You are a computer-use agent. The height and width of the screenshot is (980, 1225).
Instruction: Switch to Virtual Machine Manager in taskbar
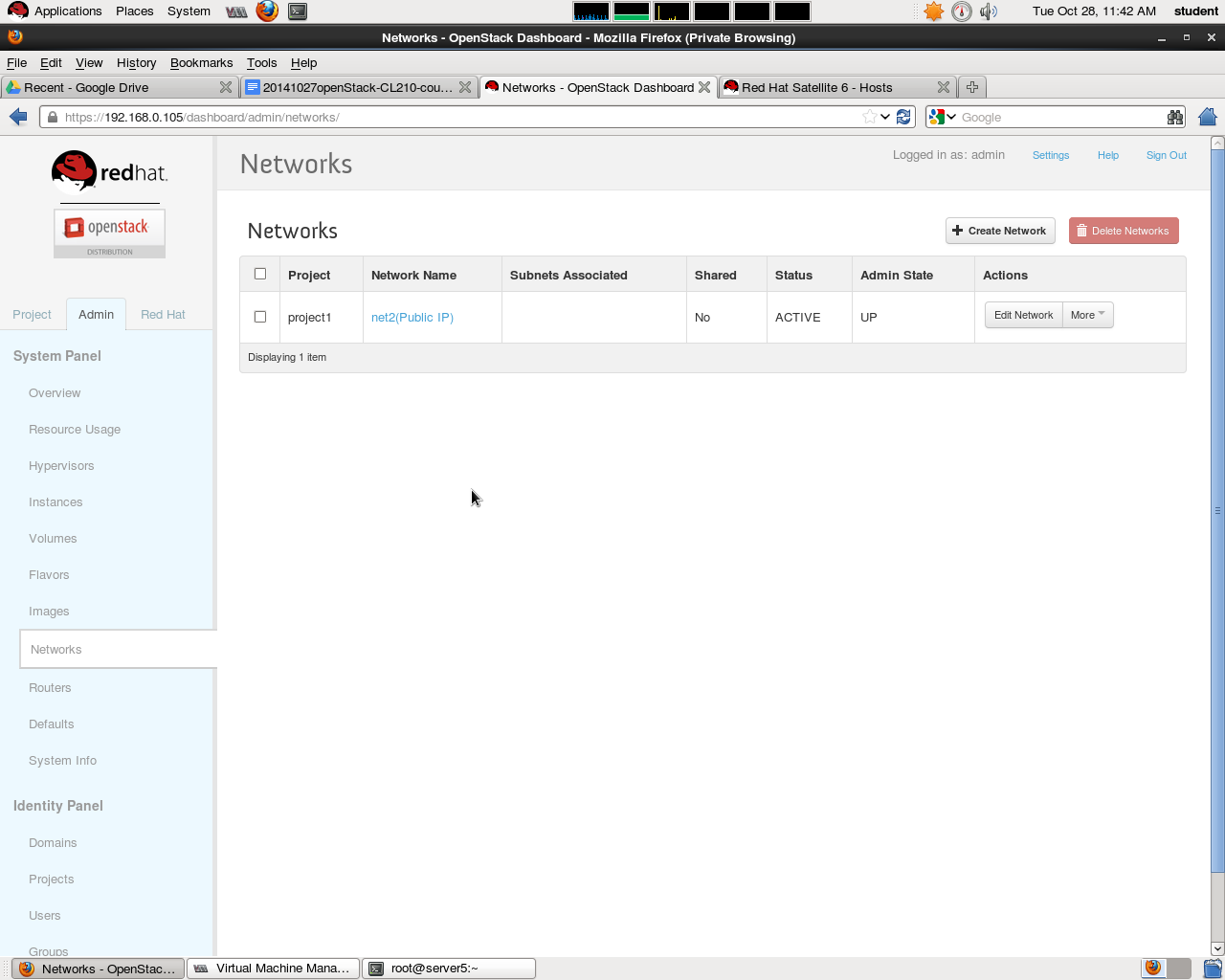click(273, 968)
